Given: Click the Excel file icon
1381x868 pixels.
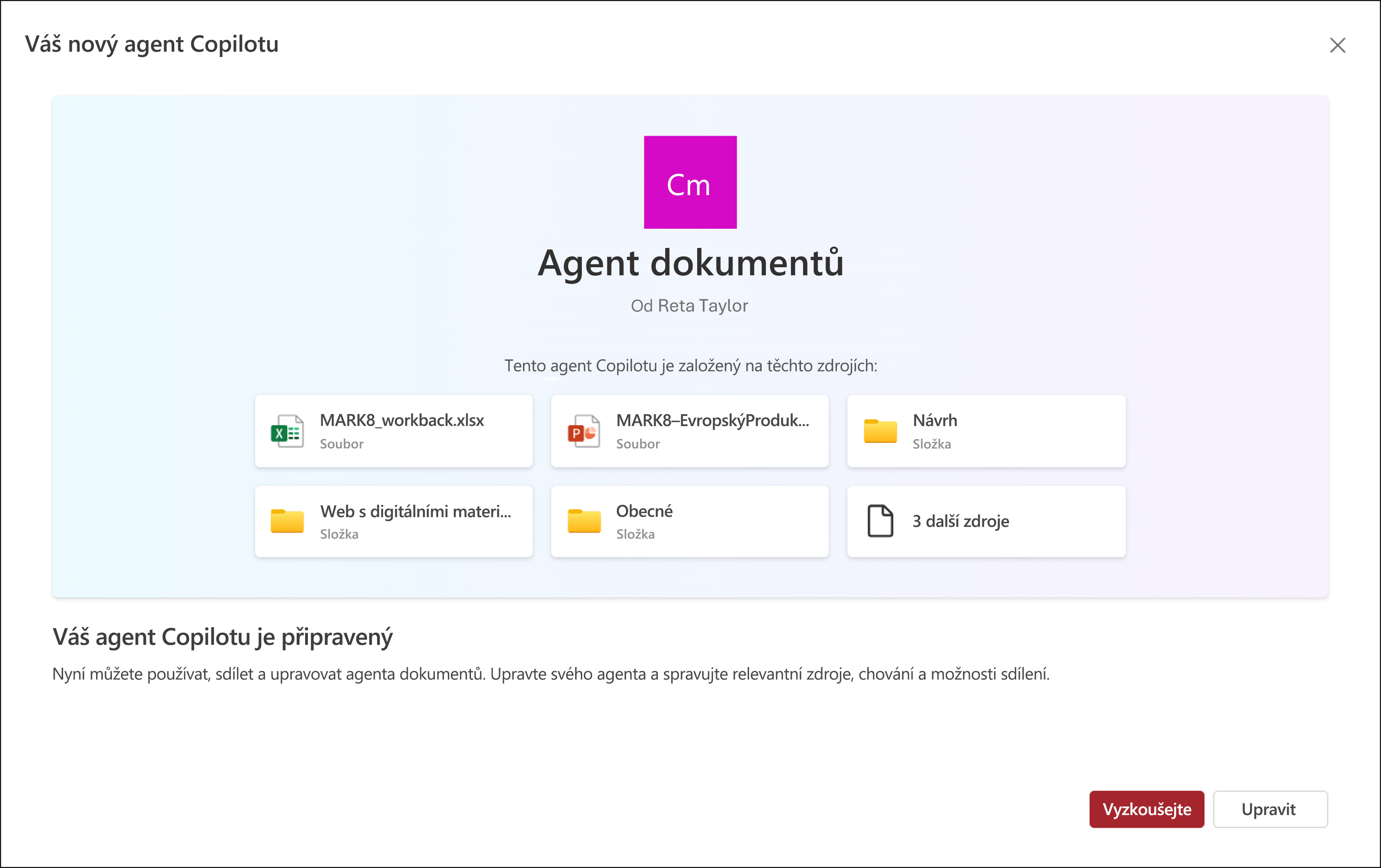Looking at the screenshot, I should [287, 431].
